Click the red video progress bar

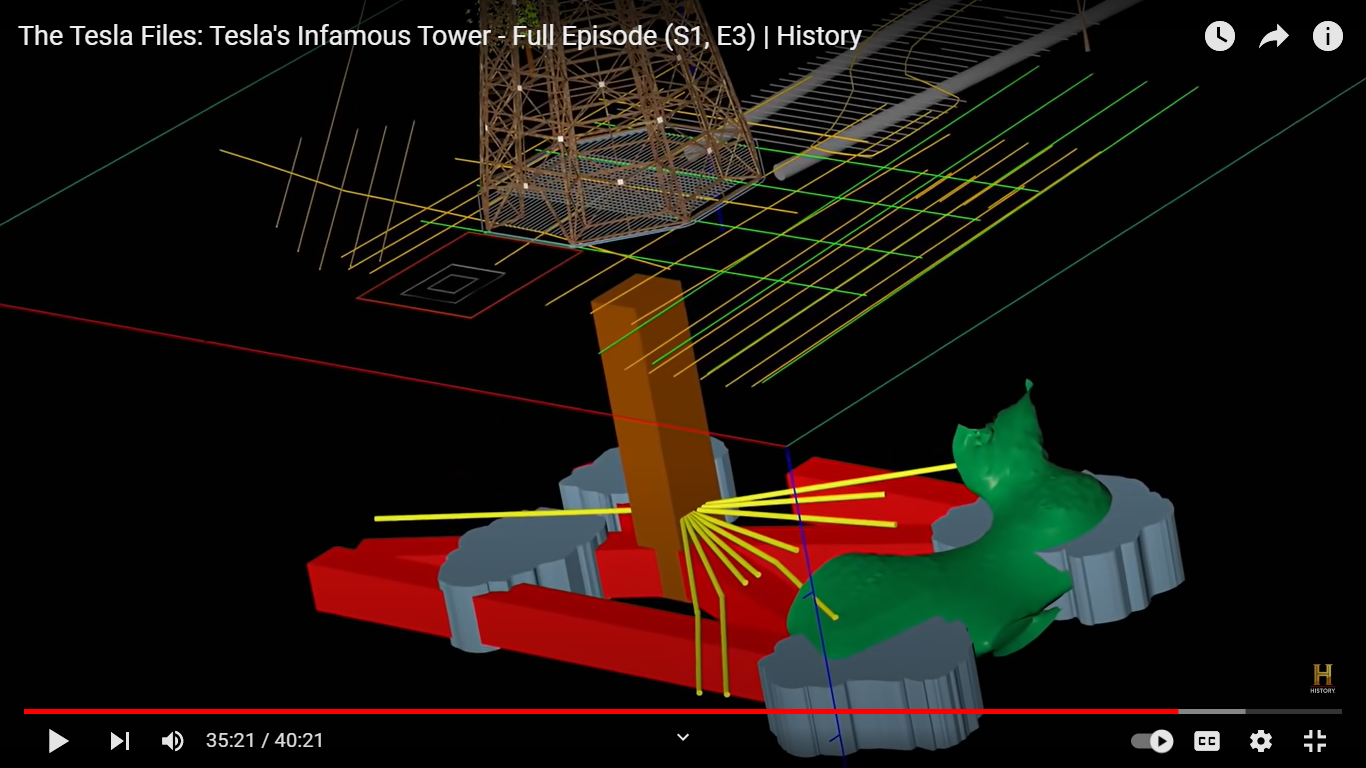click(x=683, y=711)
